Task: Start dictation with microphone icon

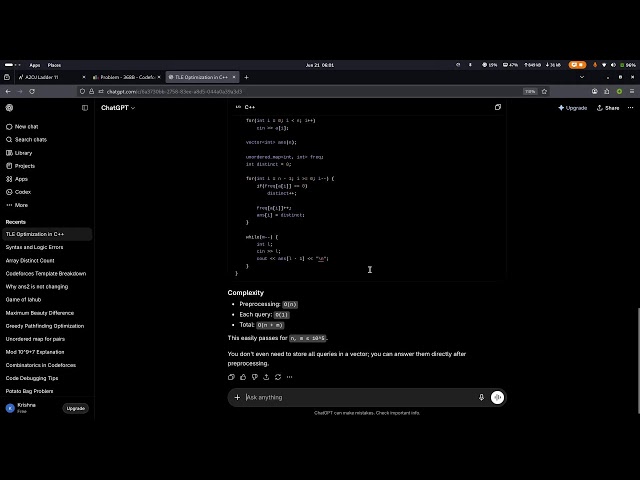Action: point(481,397)
